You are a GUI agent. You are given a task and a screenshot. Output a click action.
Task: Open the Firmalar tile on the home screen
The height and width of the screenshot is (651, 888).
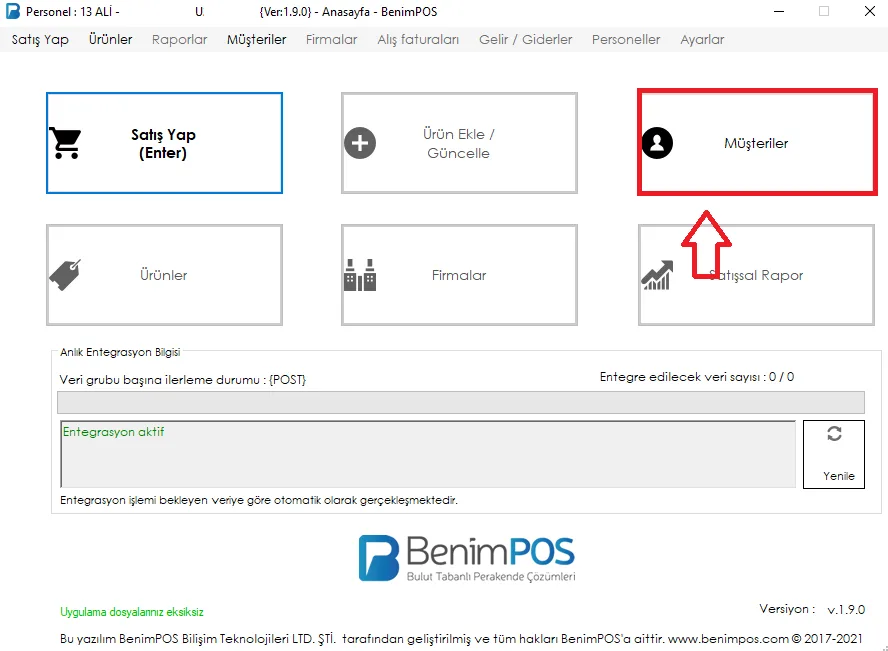tap(459, 275)
